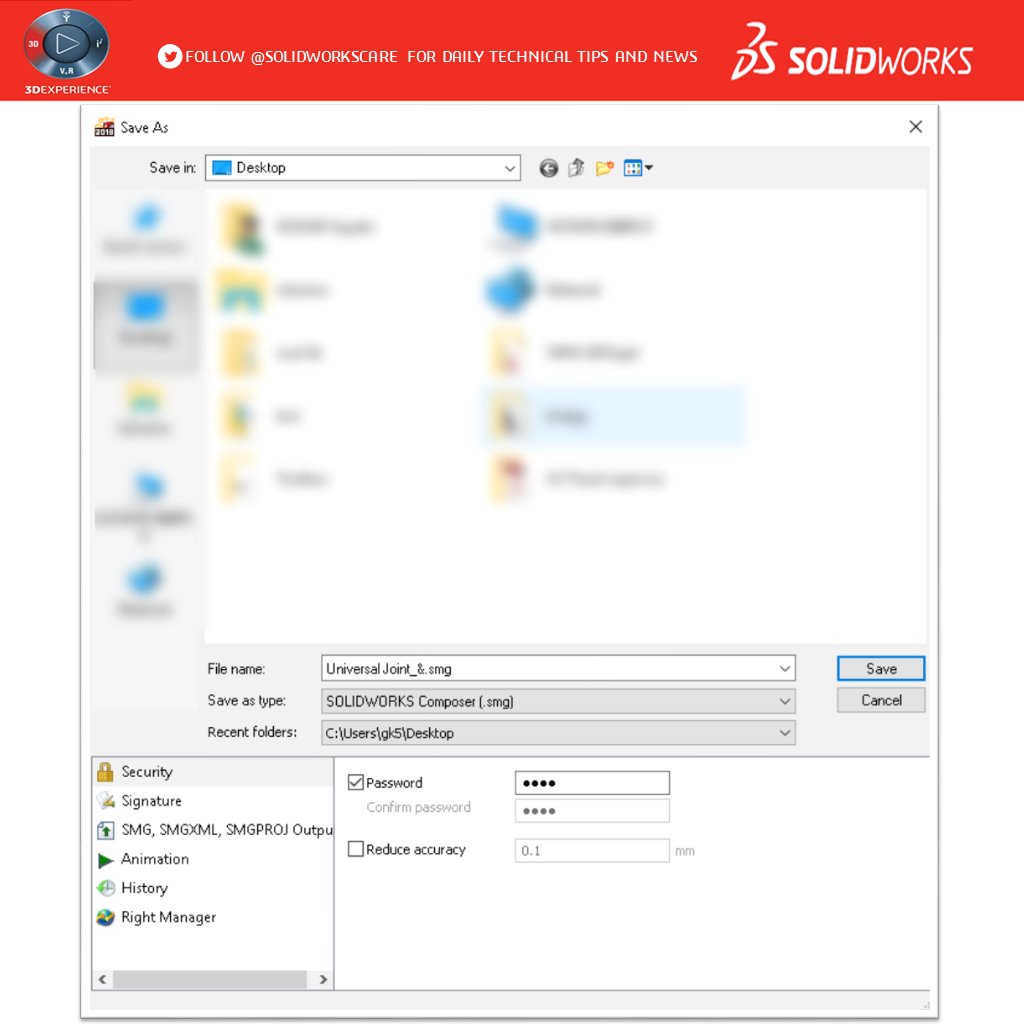Click the Password input field

point(592,783)
